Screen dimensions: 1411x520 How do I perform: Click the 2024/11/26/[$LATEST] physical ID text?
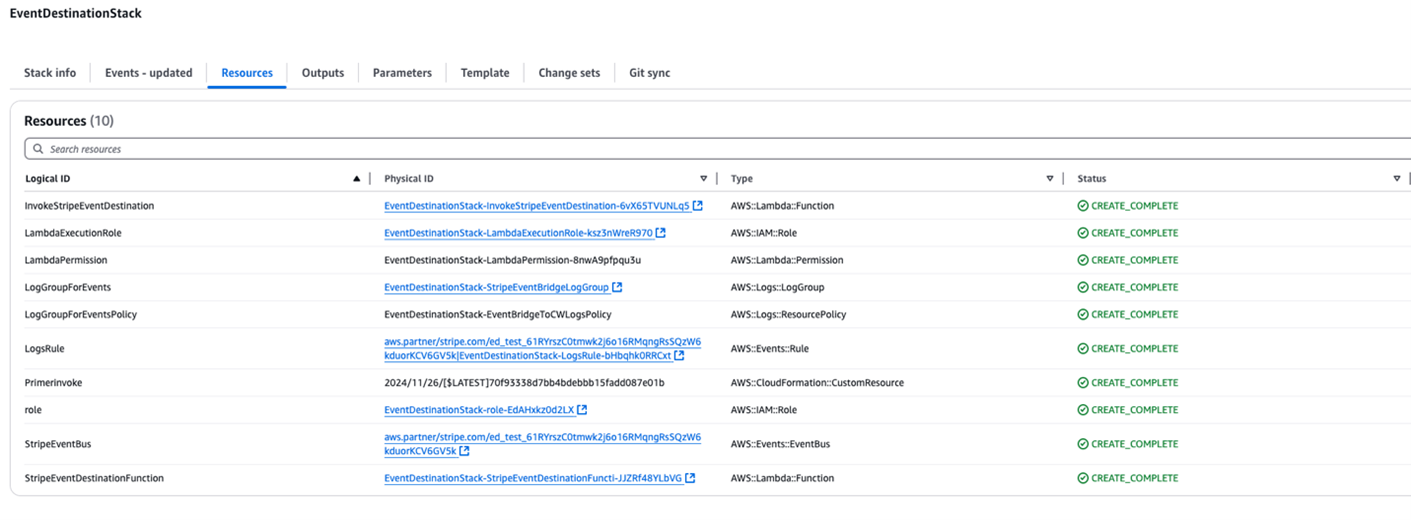tap(524, 383)
